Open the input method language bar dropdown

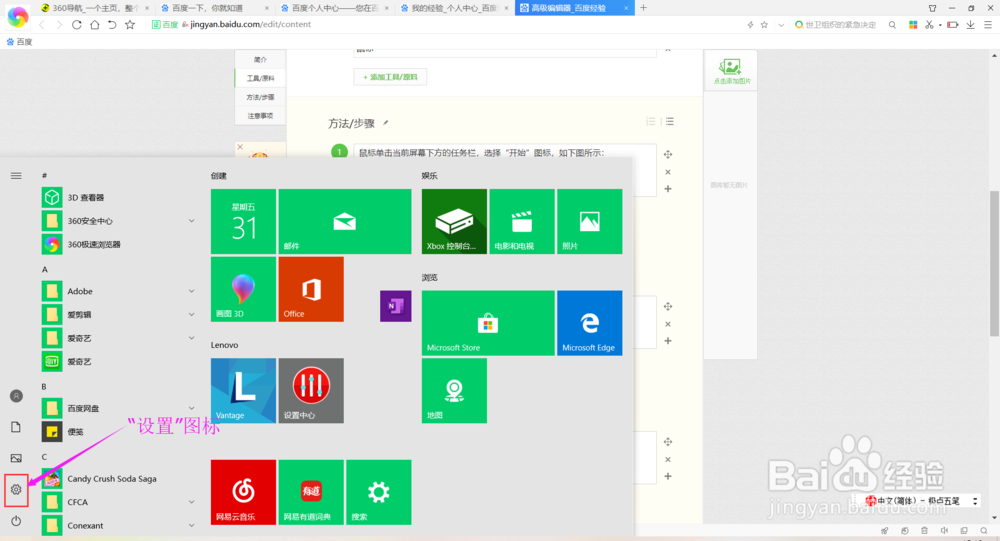(975, 501)
